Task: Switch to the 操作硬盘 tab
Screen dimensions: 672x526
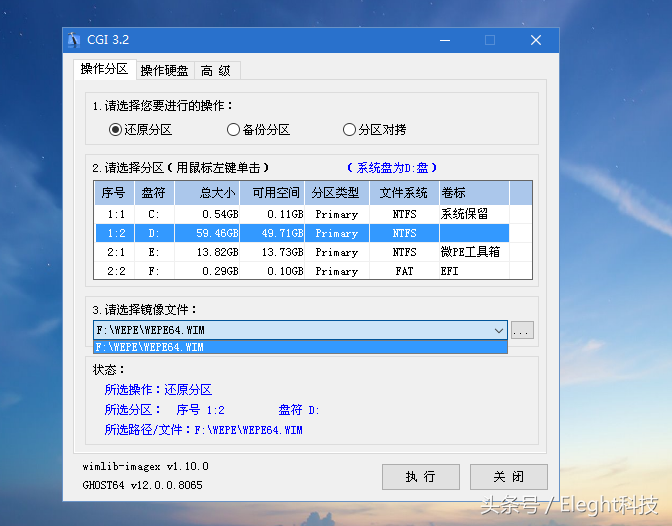Action: [x=164, y=70]
